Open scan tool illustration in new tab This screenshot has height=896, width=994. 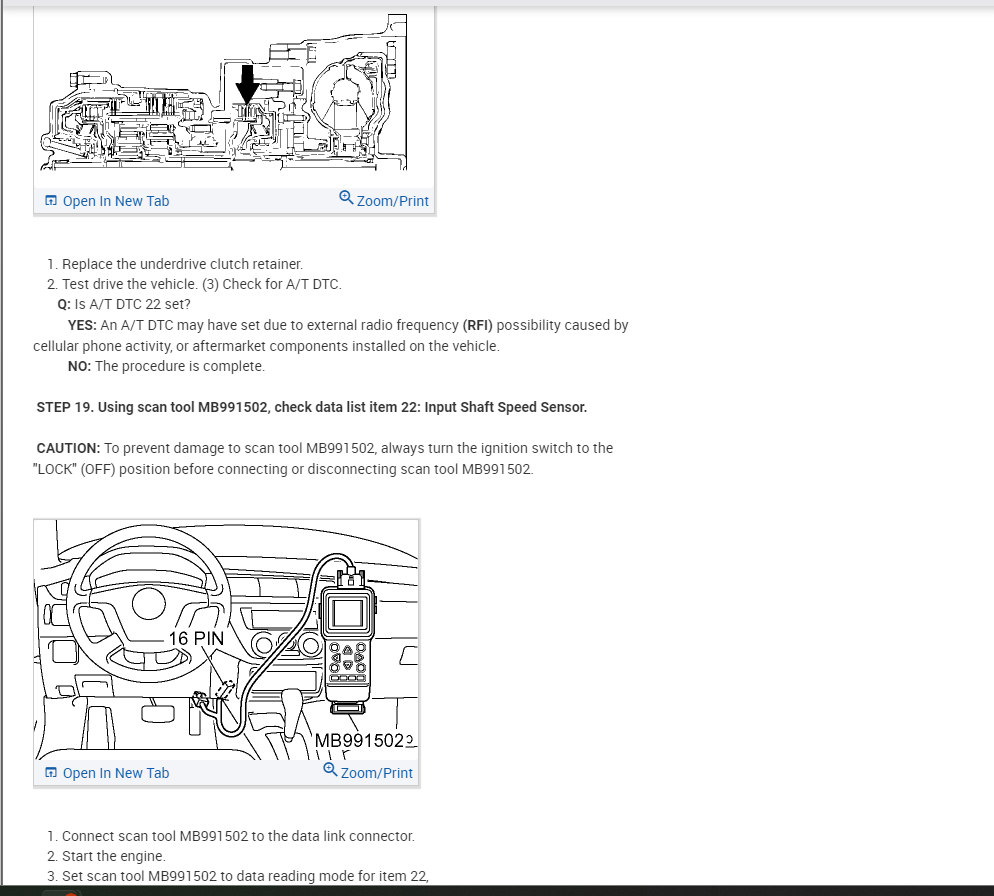(115, 773)
